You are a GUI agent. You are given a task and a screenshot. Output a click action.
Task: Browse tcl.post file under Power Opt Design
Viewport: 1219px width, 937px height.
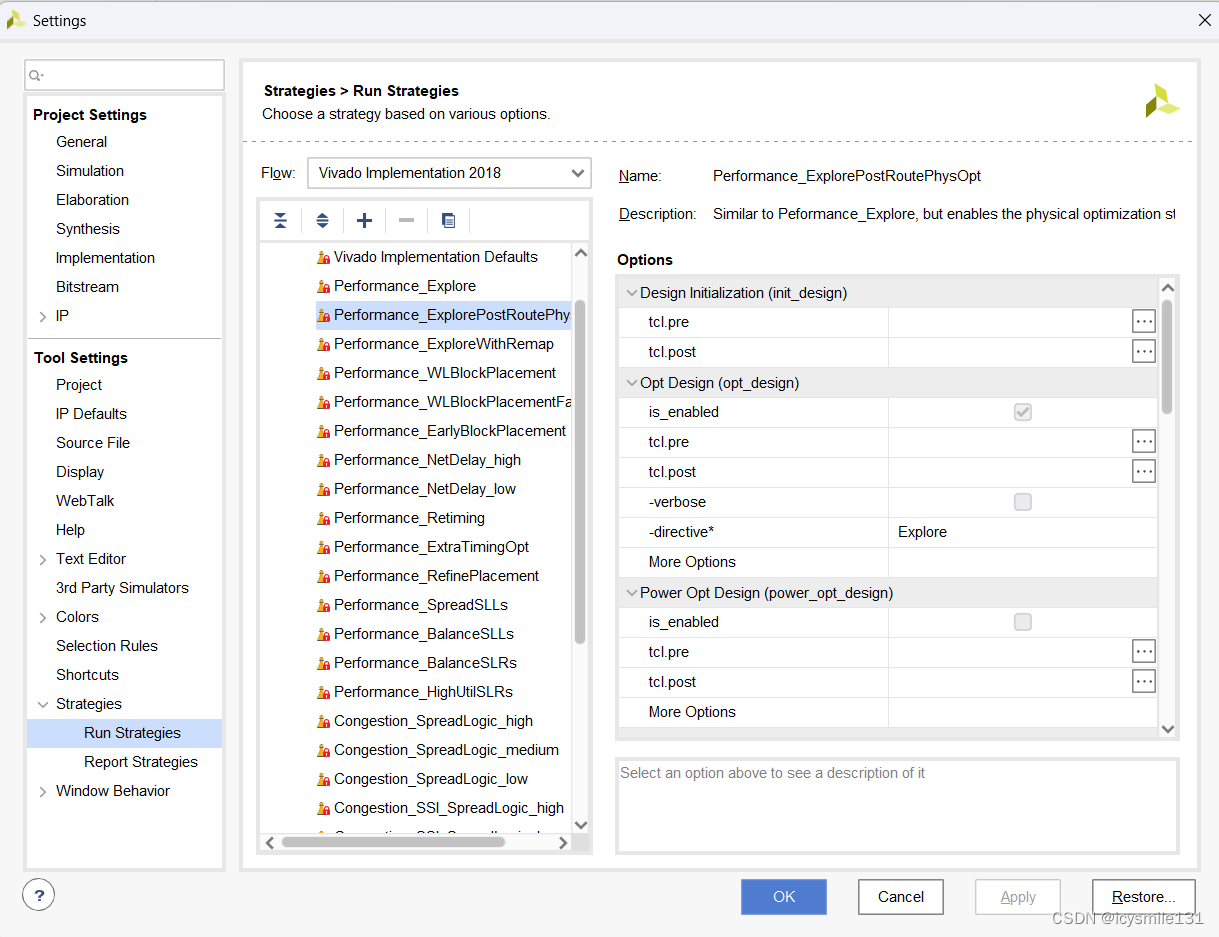[1144, 682]
